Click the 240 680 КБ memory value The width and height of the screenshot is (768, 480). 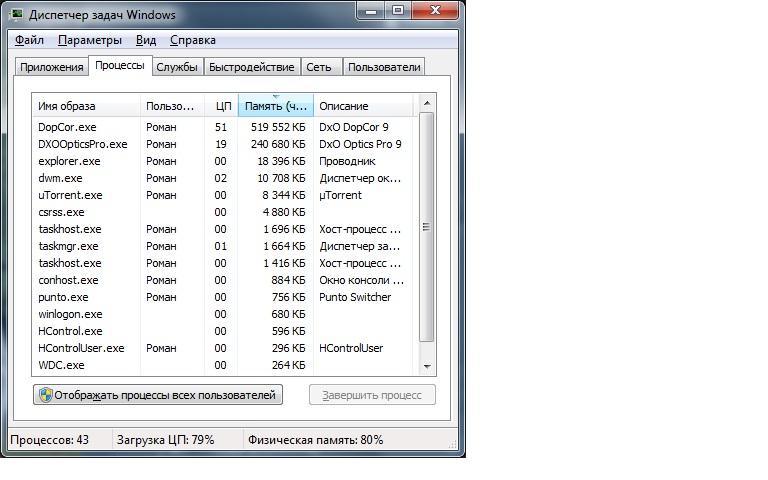[x=278, y=144]
